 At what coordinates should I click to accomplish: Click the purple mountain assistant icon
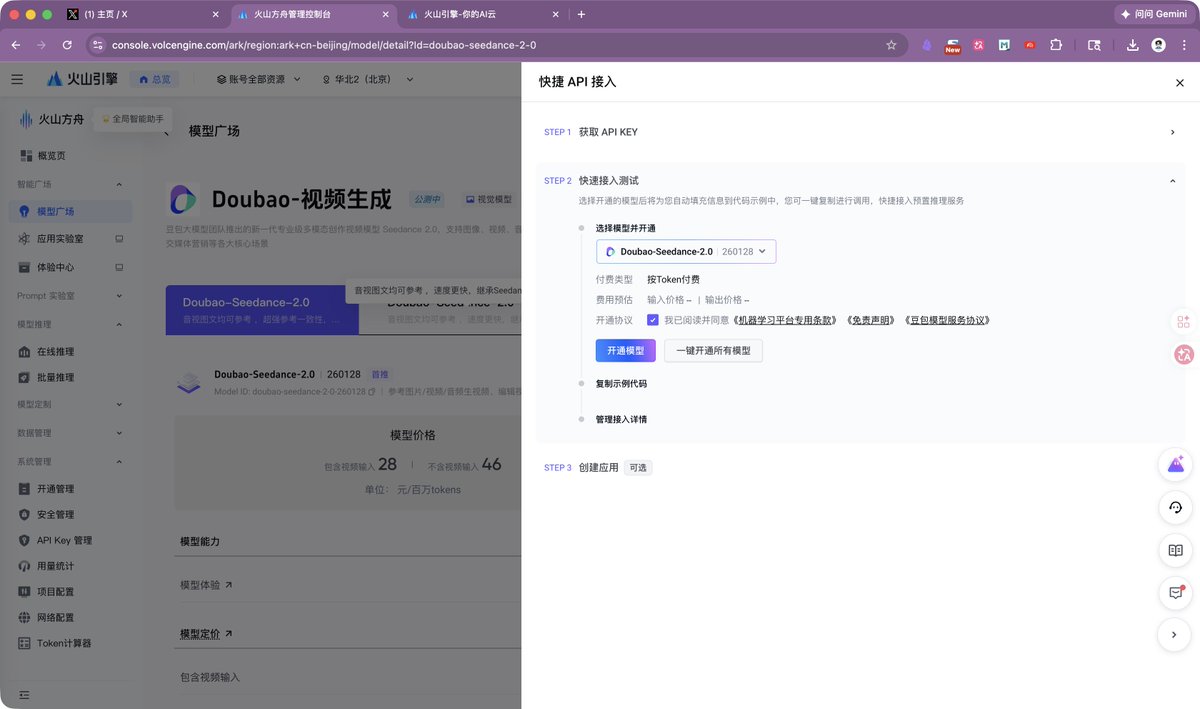[1175, 465]
